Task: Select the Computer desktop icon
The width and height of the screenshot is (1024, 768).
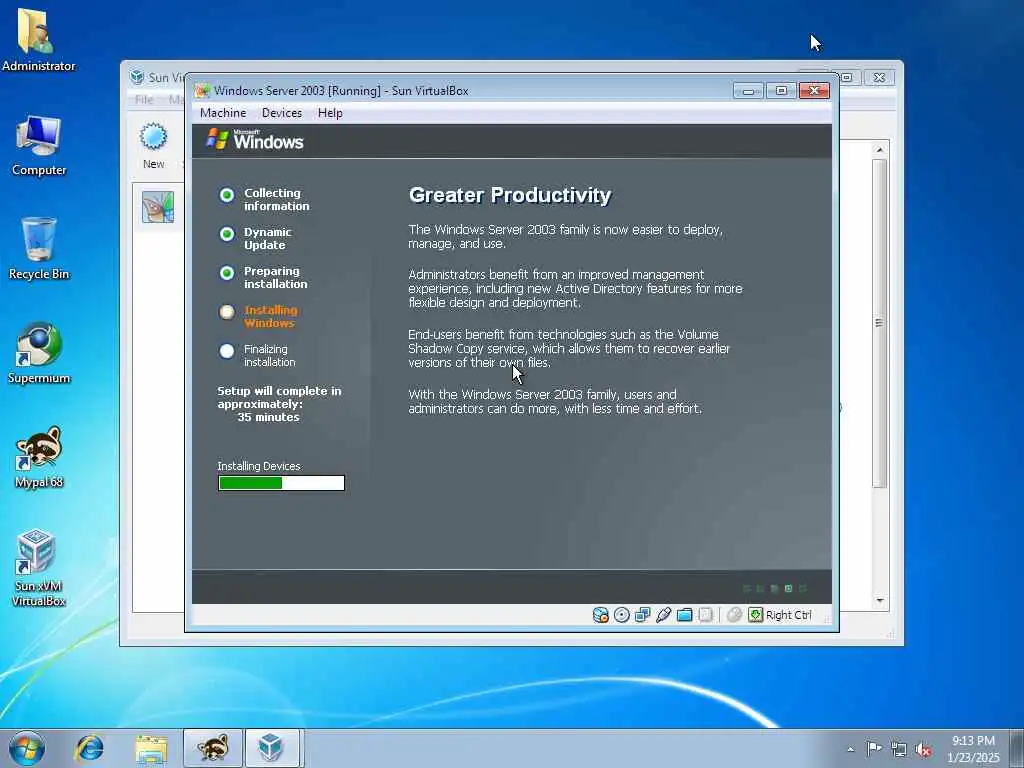Action: 39,145
